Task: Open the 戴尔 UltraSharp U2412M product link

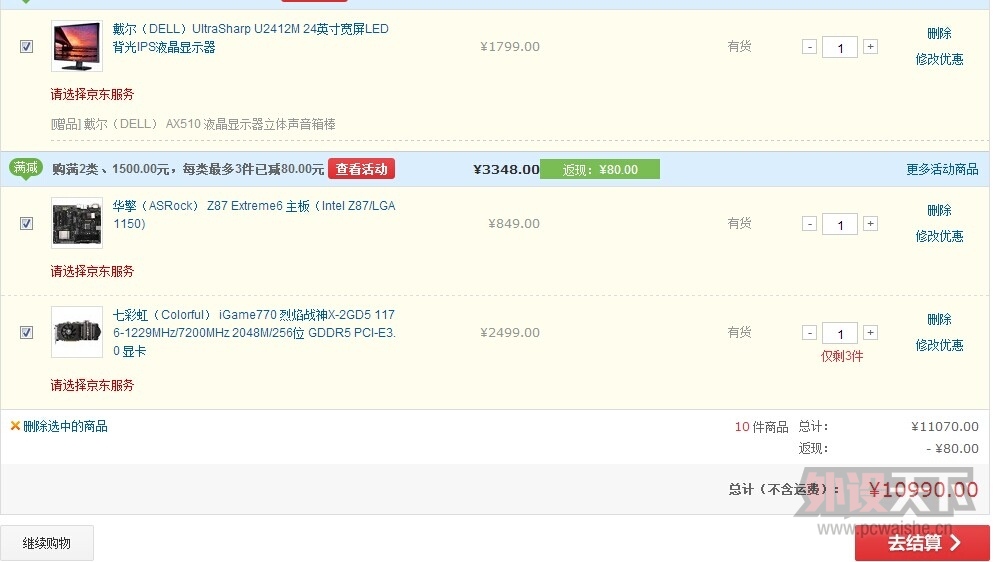Action: [250, 38]
